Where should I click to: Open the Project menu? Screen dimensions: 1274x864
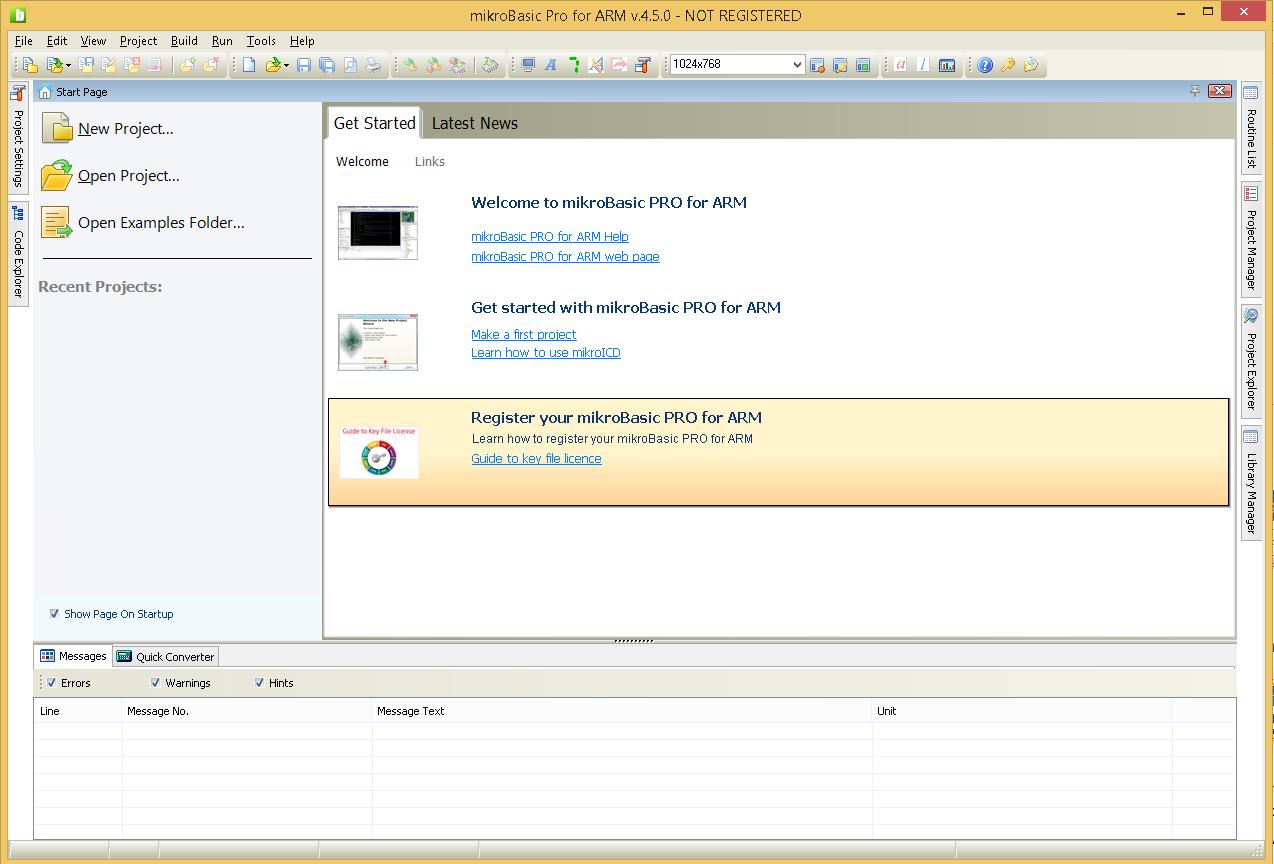[x=138, y=41]
